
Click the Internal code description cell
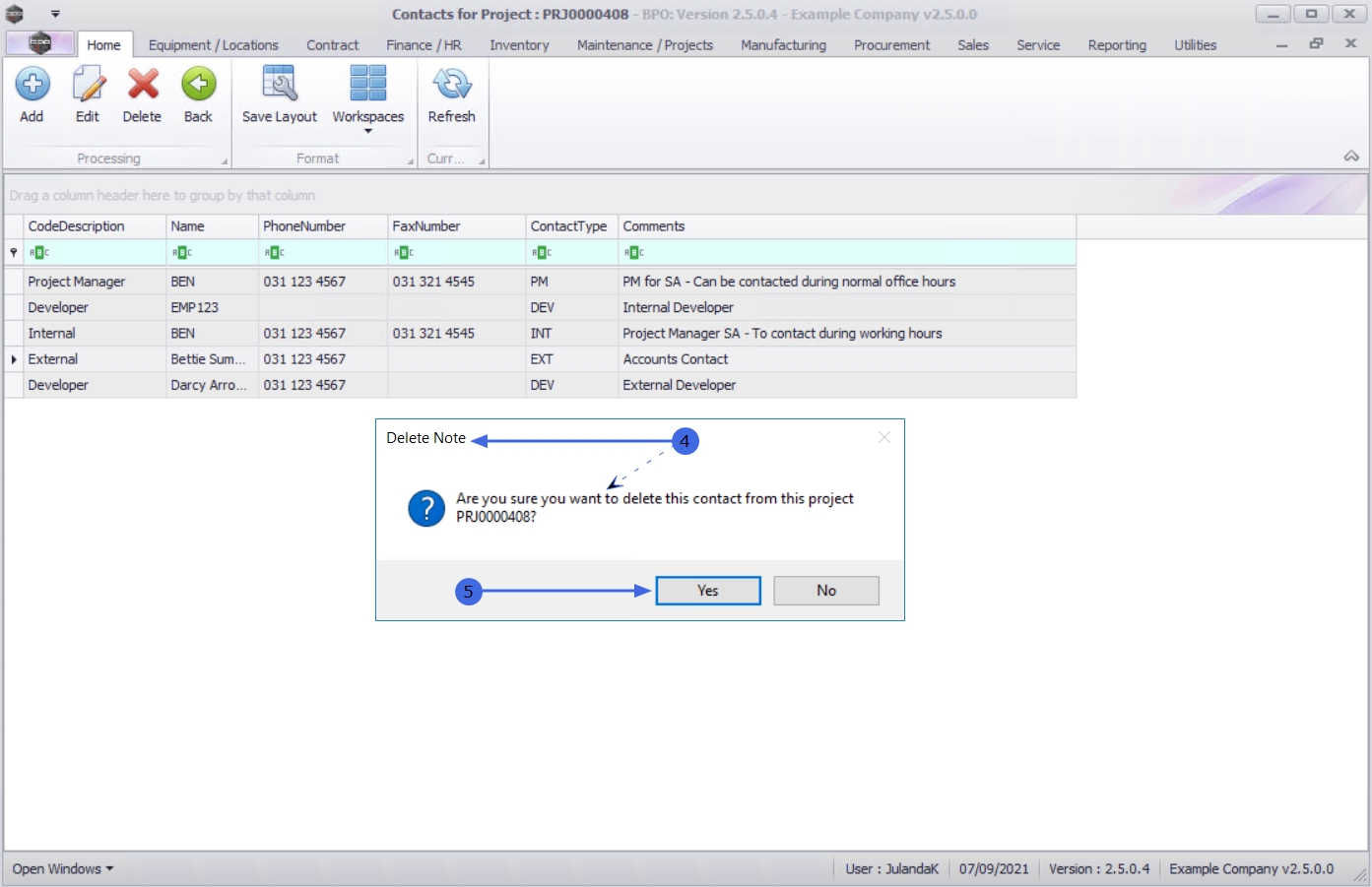pyautogui.click(x=95, y=334)
